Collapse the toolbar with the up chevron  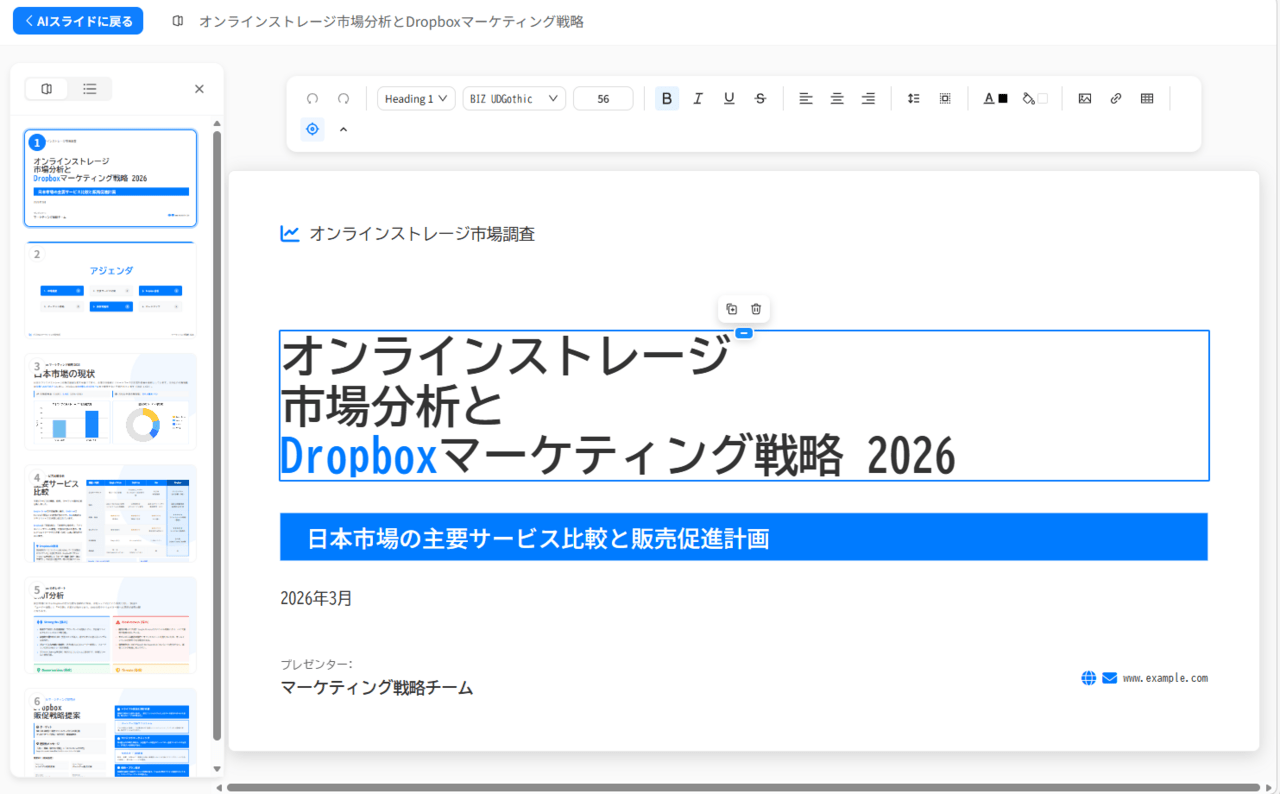[344, 129]
